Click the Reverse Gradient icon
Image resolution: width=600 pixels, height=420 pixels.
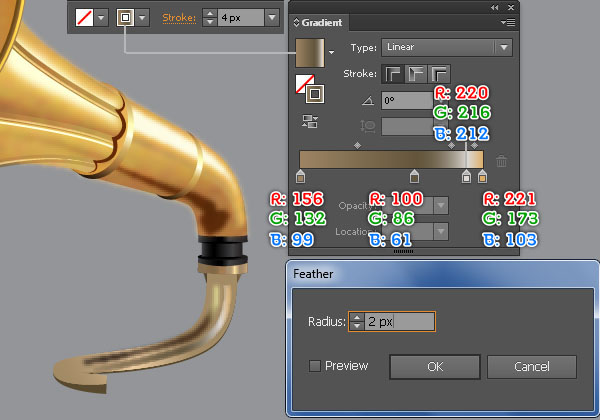pyautogui.click(x=310, y=121)
